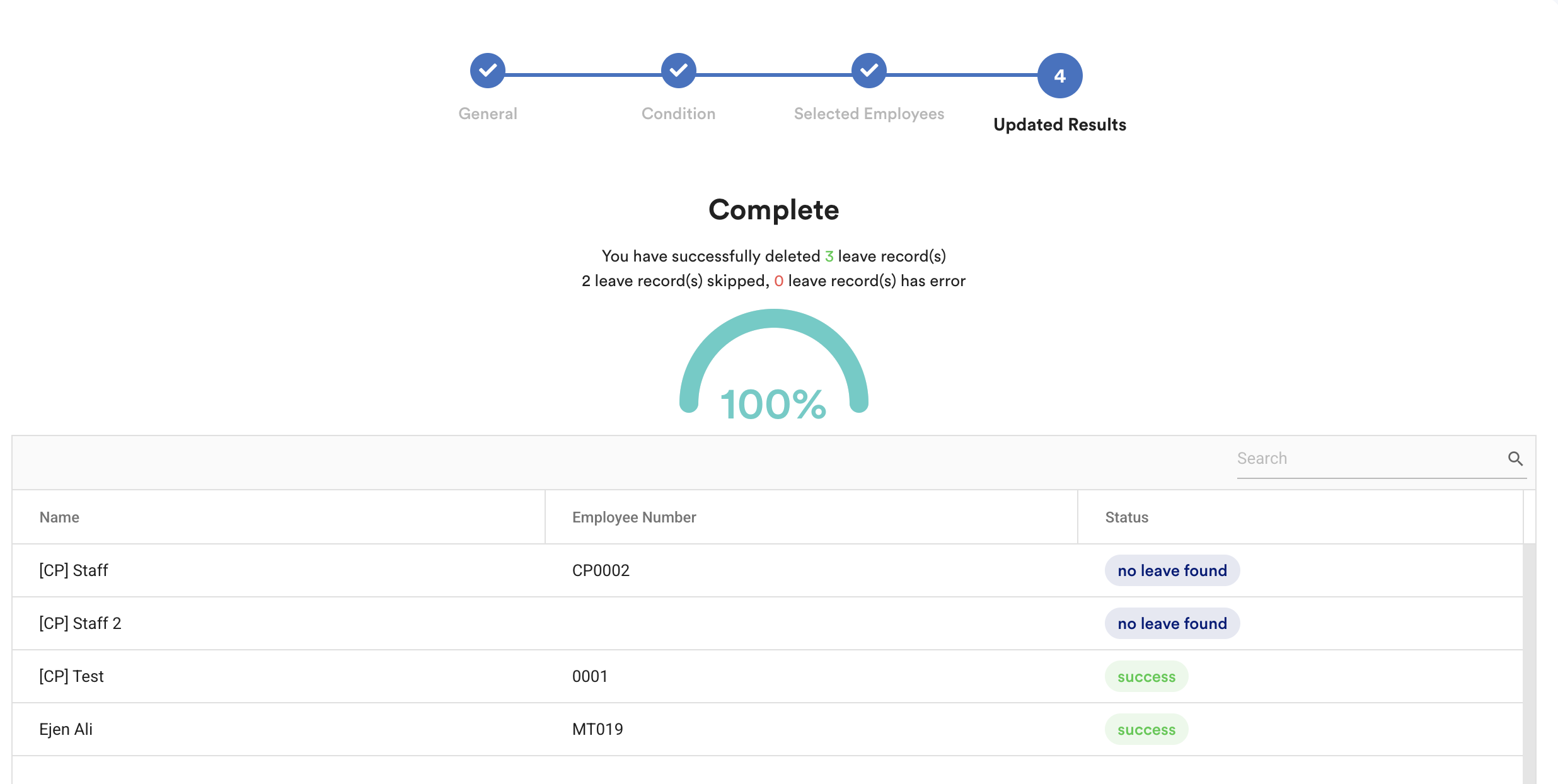Sort by the Name column header
The width and height of the screenshot is (1558, 784).
click(59, 517)
